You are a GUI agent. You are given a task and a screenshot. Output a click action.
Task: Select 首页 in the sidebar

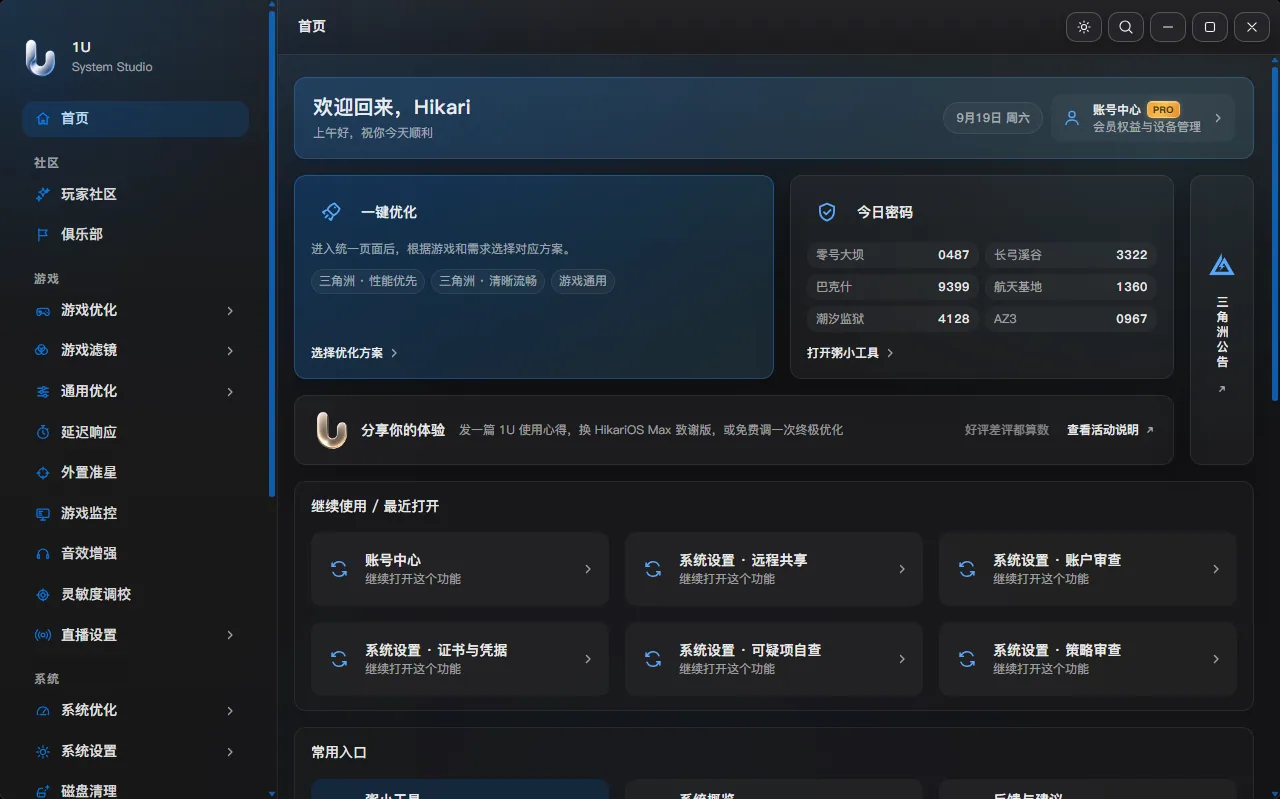(x=135, y=118)
